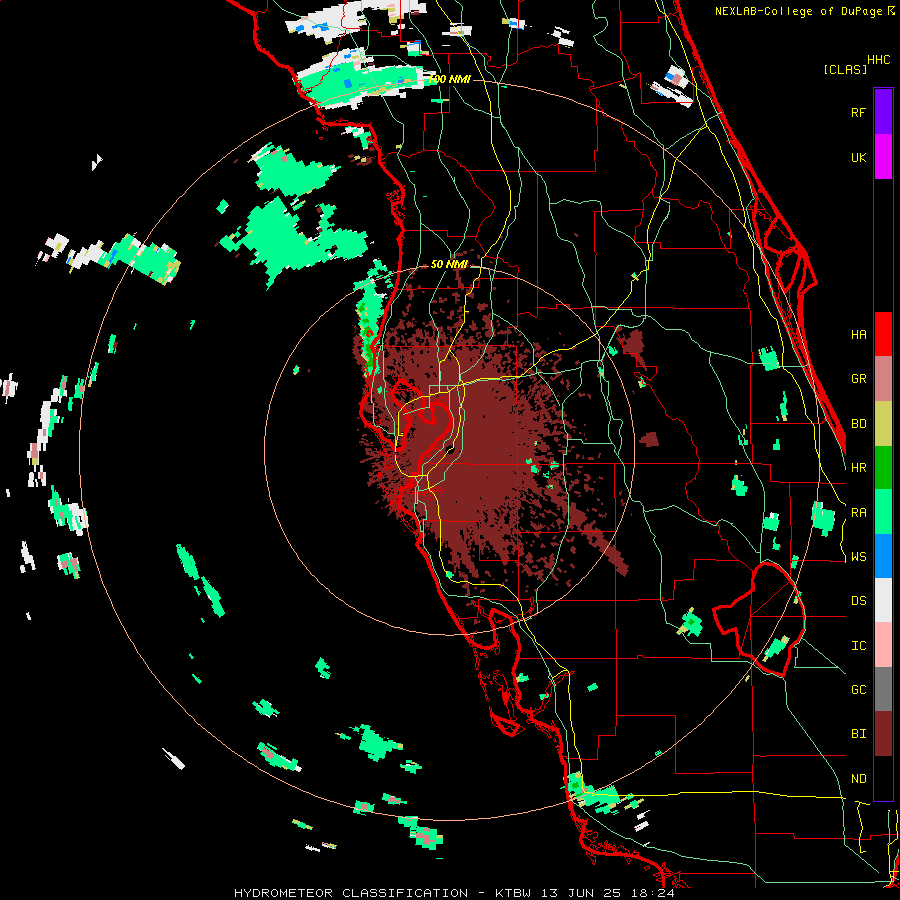This screenshot has width=900, height=900.
Task: Click the Hydrometeor Classification KTBW caption
Action: point(454,893)
